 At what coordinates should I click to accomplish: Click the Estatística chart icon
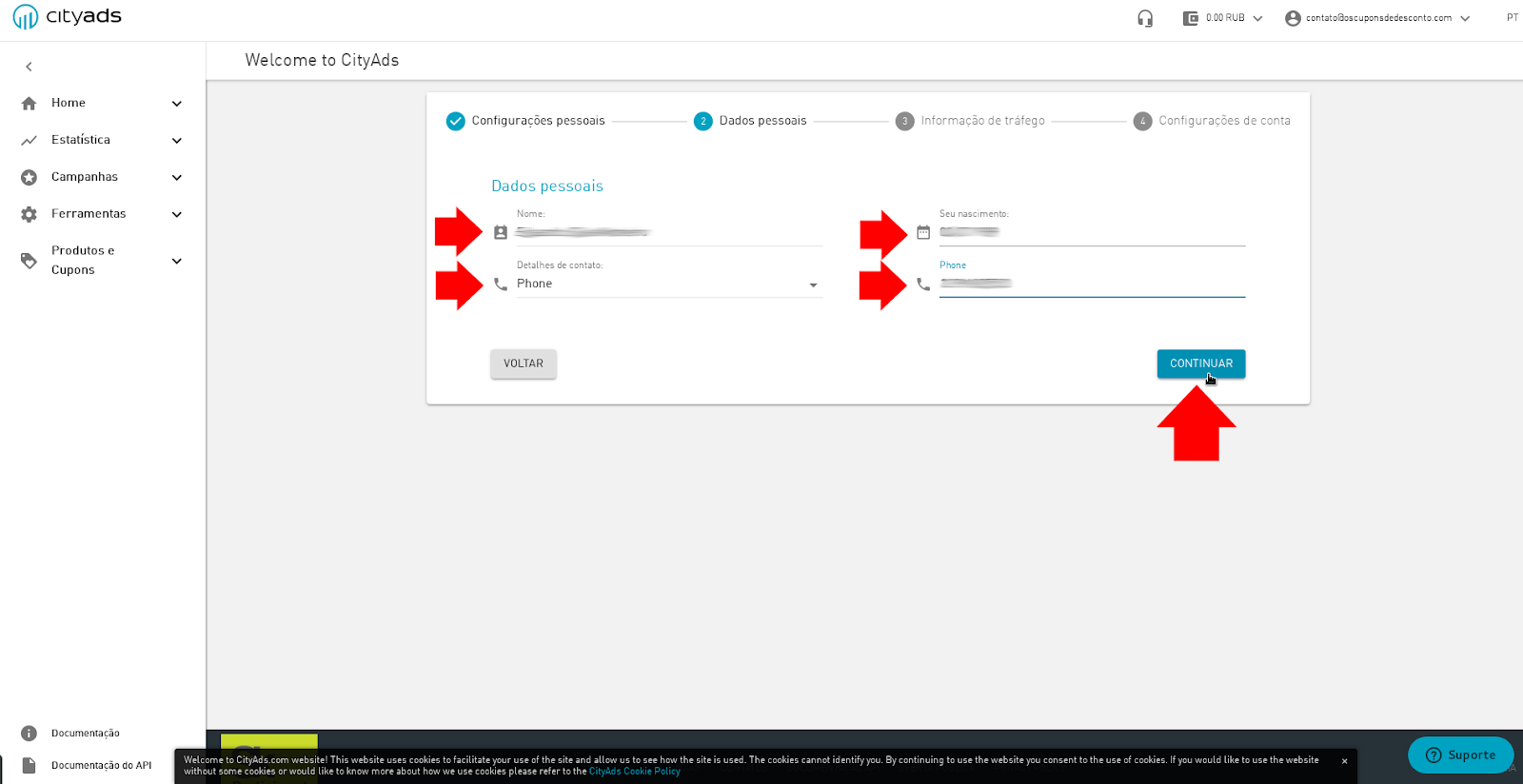[29, 140]
